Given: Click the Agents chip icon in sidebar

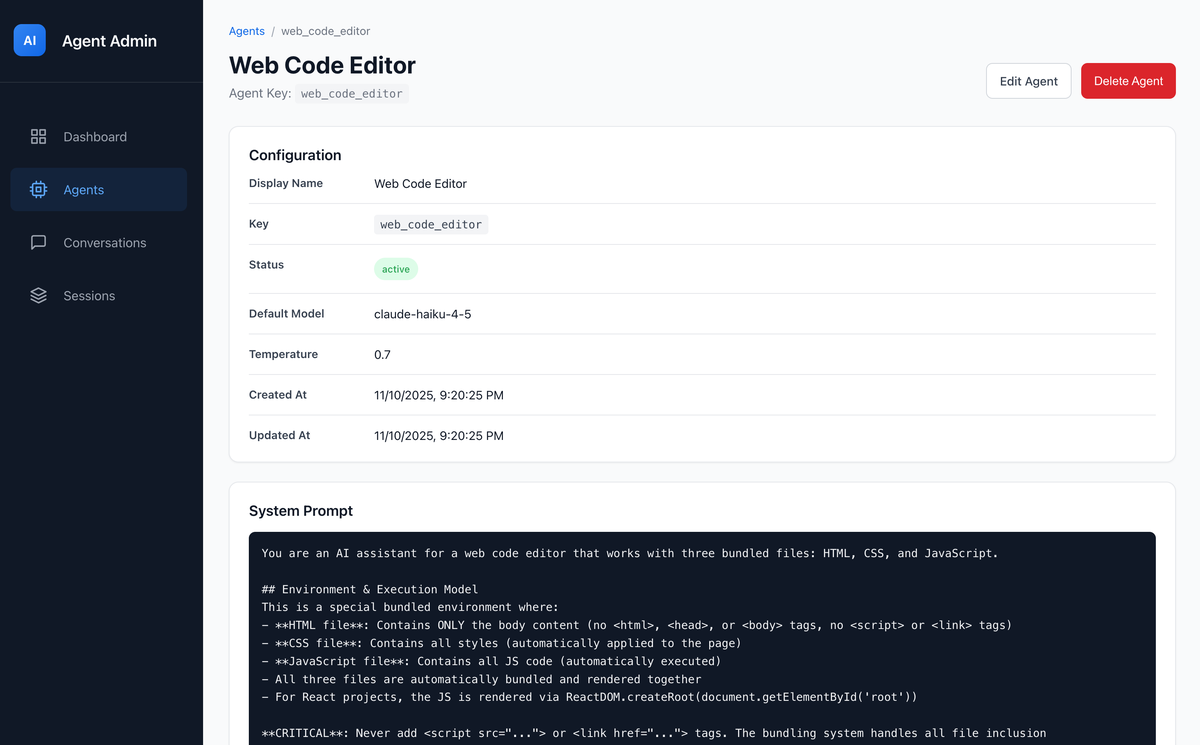Looking at the screenshot, I should tap(39, 190).
